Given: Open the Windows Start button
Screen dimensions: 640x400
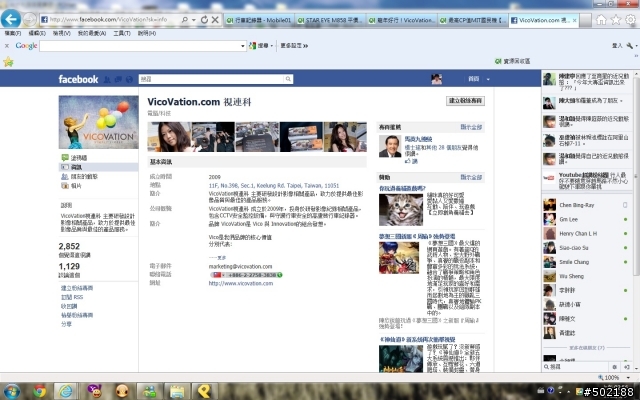Looking at the screenshot, I should (x=11, y=391).
